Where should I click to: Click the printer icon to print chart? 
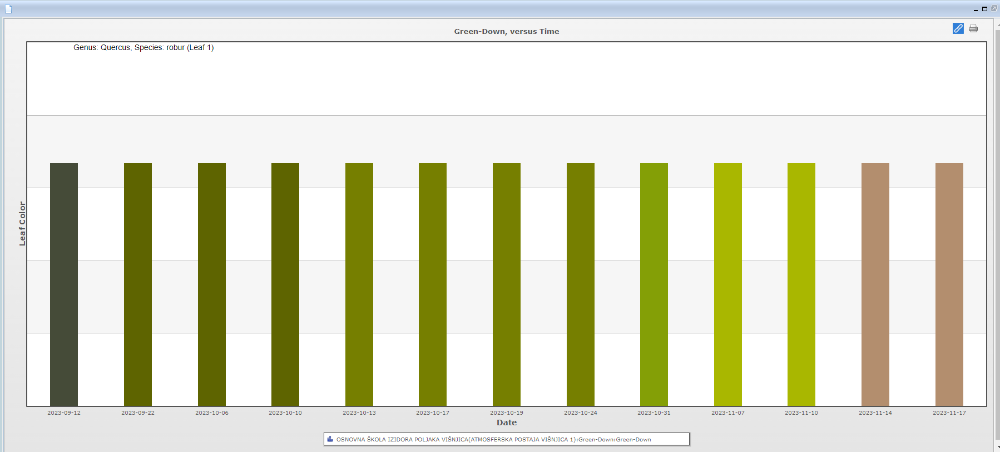(x=973, y=29)
